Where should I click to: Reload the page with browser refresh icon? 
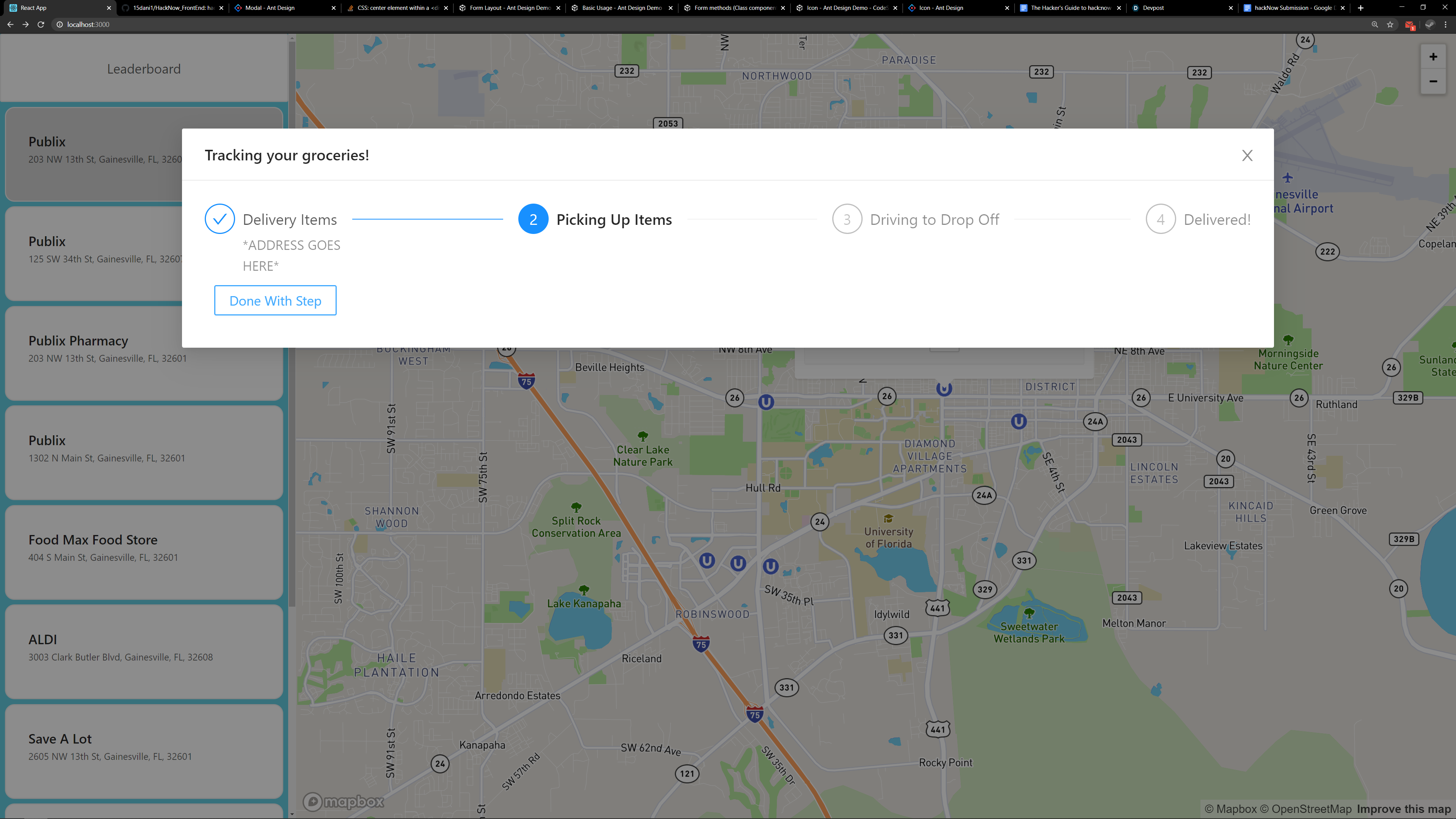tap(41, 24)
